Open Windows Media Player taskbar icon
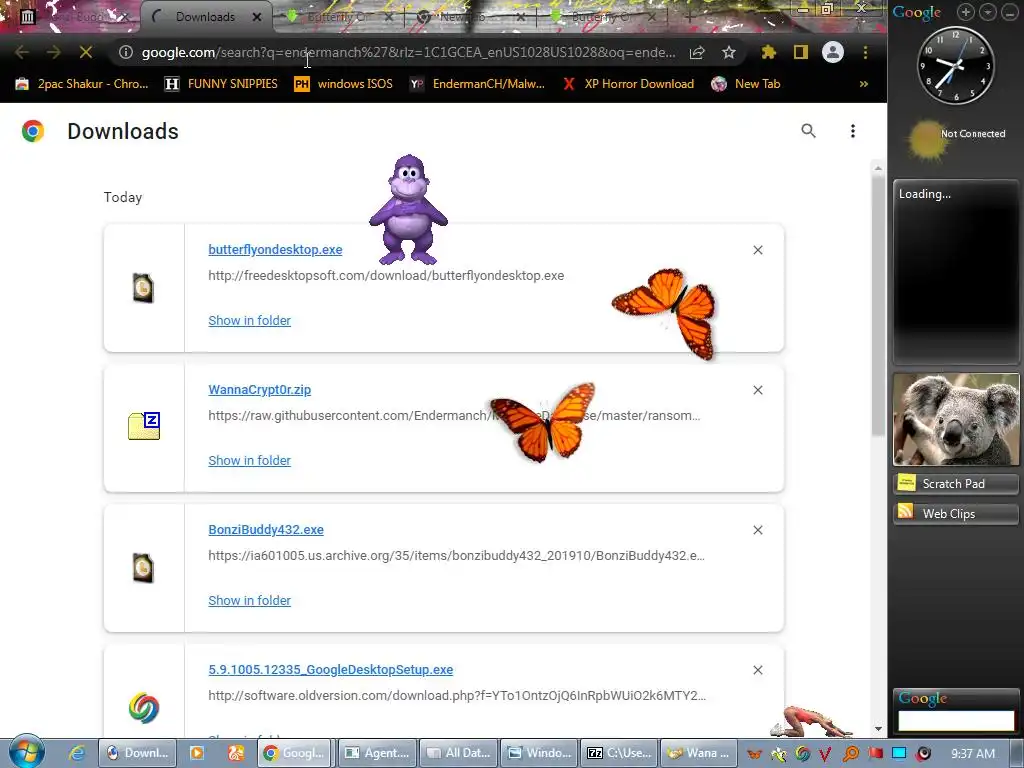1024x768 pixels. click(x=197, y=753)
